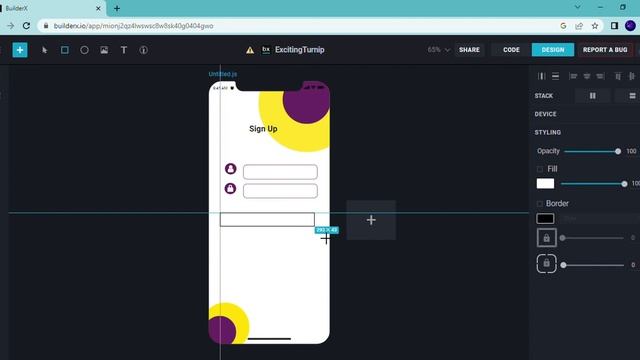Enable the Fill checkbox
The image size is (640, 360).
pos(540,169)
